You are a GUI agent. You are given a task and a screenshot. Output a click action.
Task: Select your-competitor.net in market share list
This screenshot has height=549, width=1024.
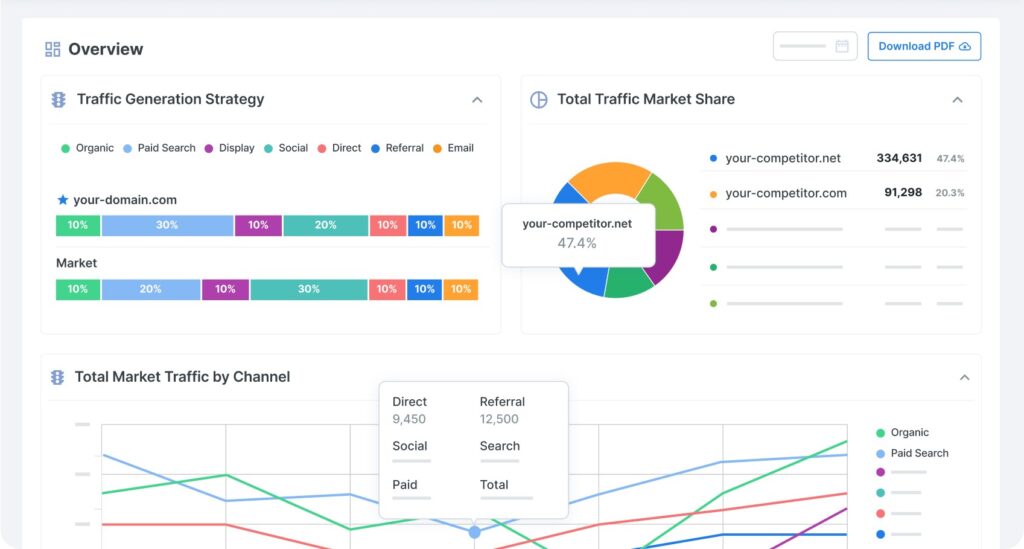coord(783,158)
